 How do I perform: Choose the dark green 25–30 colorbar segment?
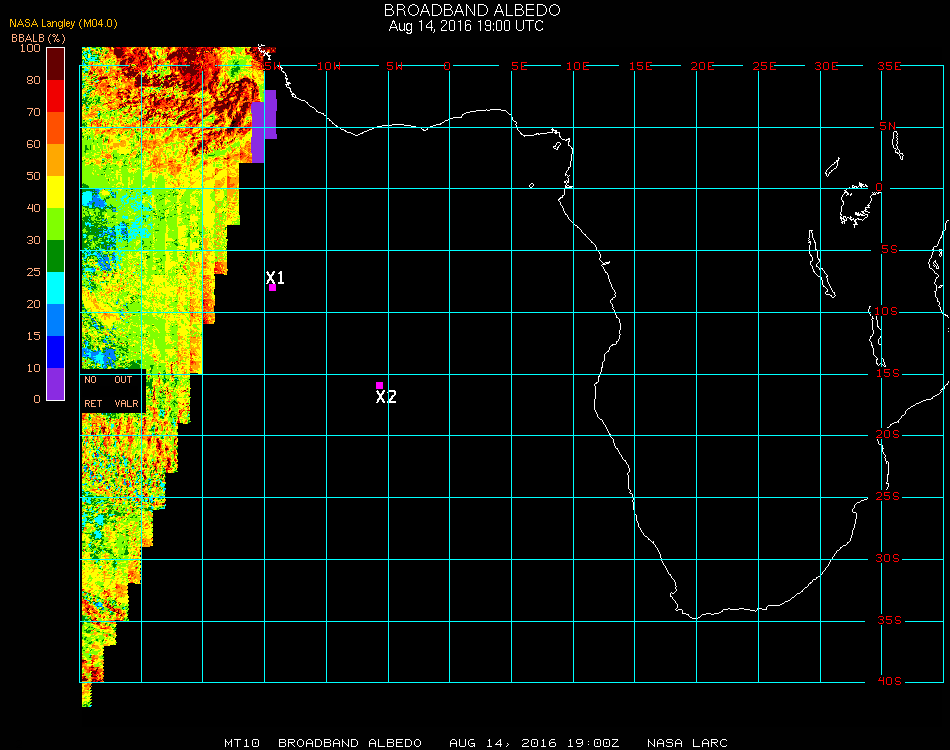tap(56, 255)
